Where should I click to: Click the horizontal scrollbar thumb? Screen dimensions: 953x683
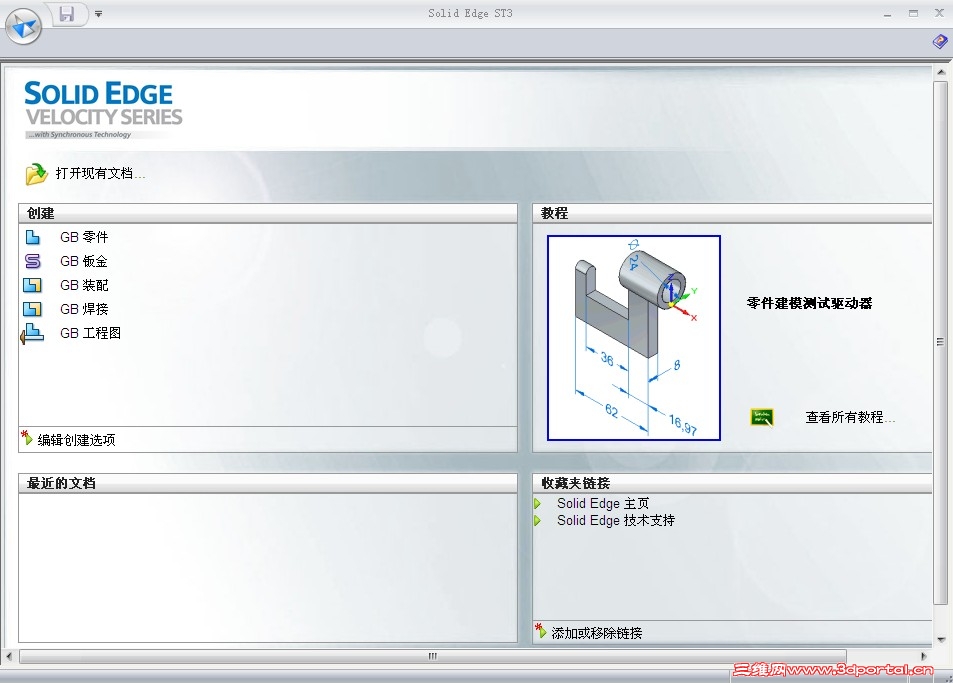click(433, 656)
